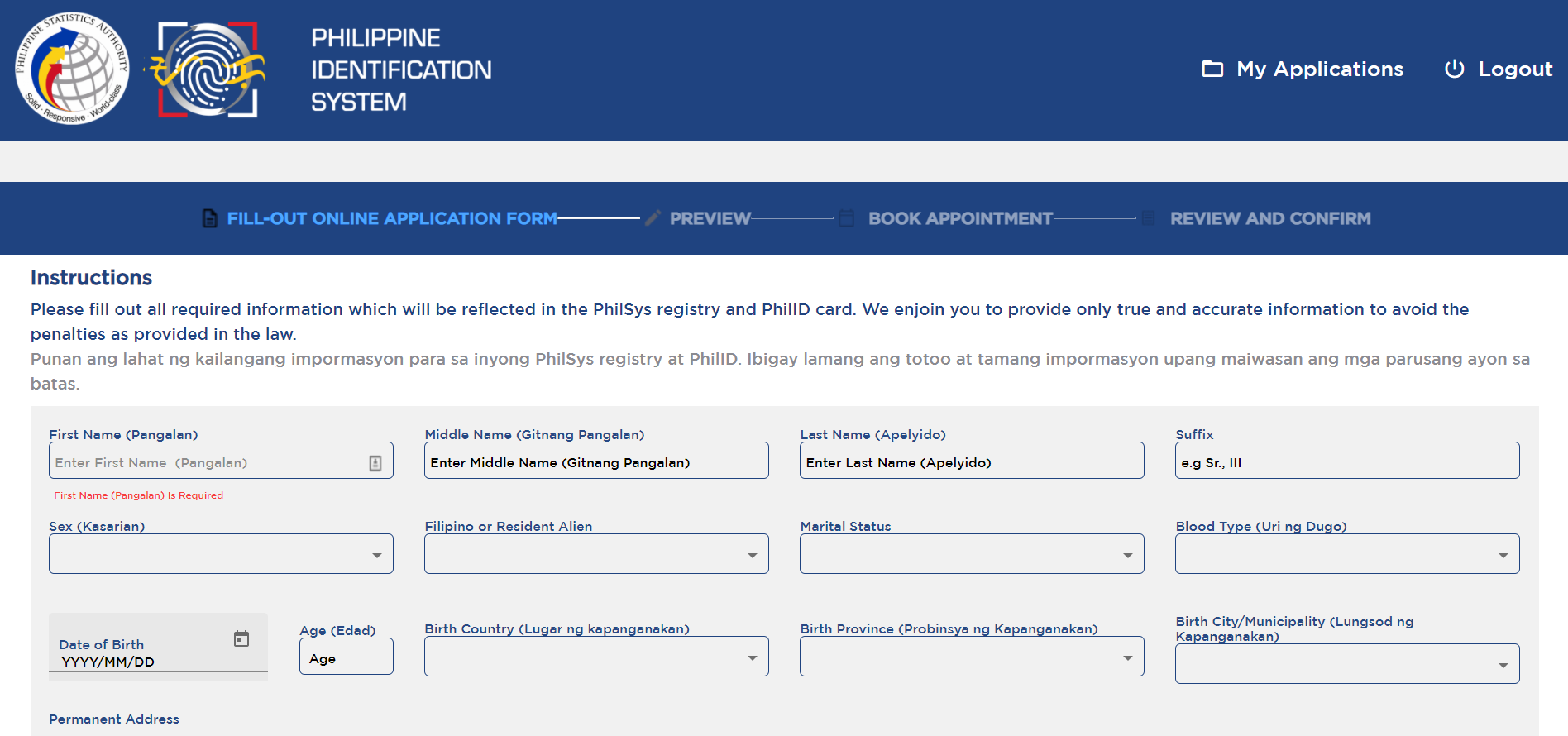The width and height of the screenshot is (1568, 736).
Task: Open the Date of Birth calendar icon
Action: tap(241, 638)
